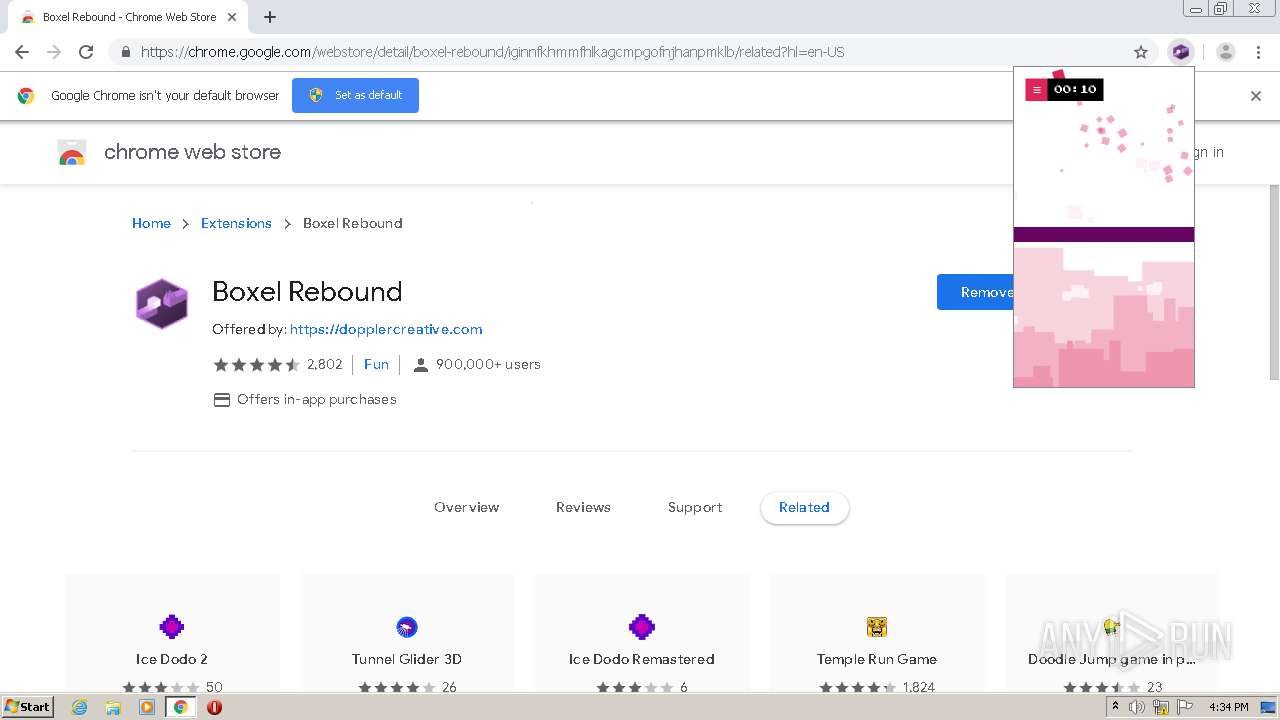
Task: Reload the page
Action: (86, 52)
